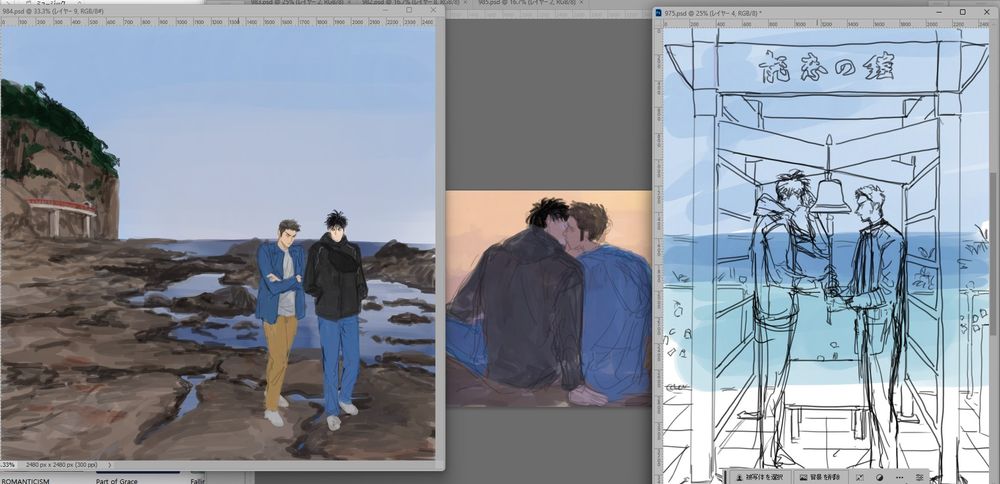Click the transform image icon in contextual bar
1000x484 pixels.
(x=860, y=477)
